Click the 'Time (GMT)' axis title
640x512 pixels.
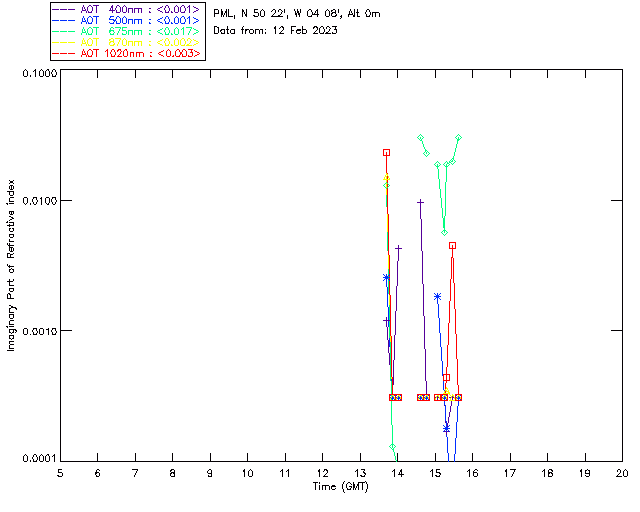click(x=341, y=487)
